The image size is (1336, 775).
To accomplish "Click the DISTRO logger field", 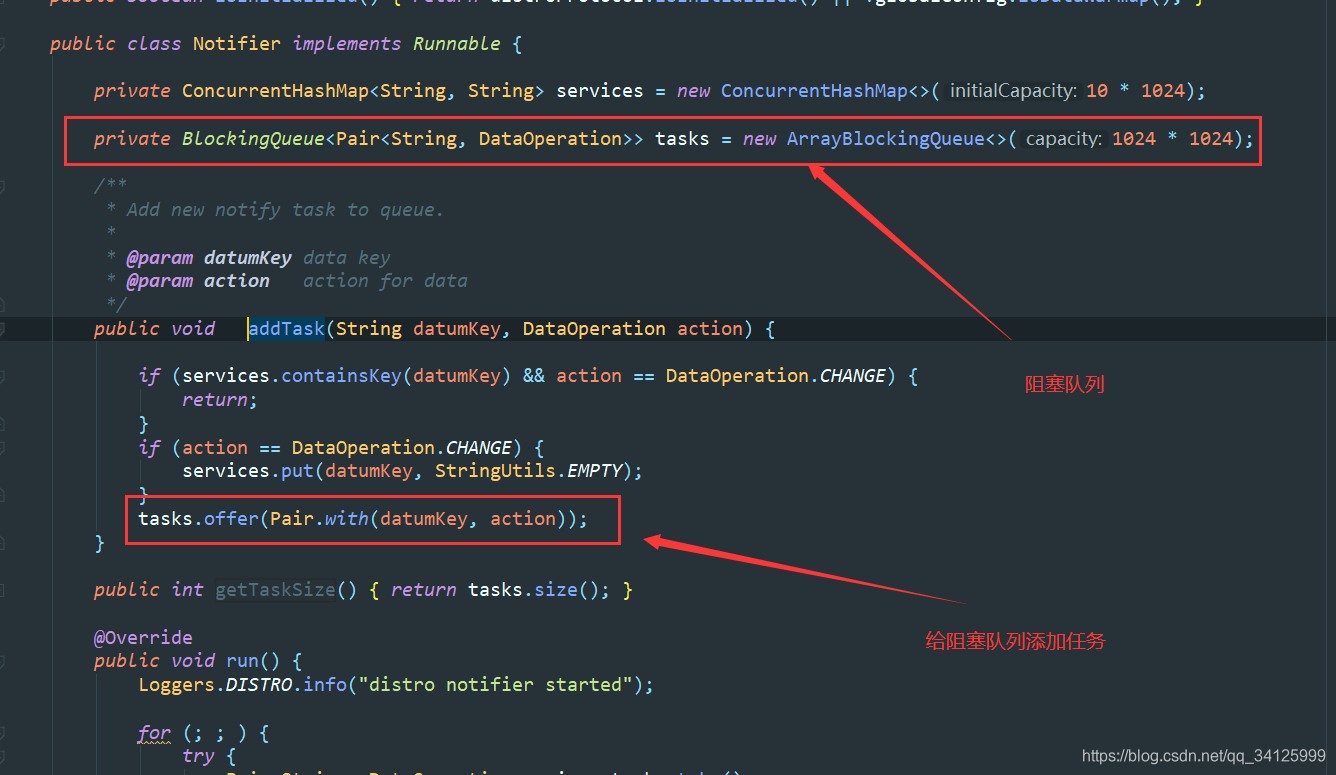I will coord(259,685).
